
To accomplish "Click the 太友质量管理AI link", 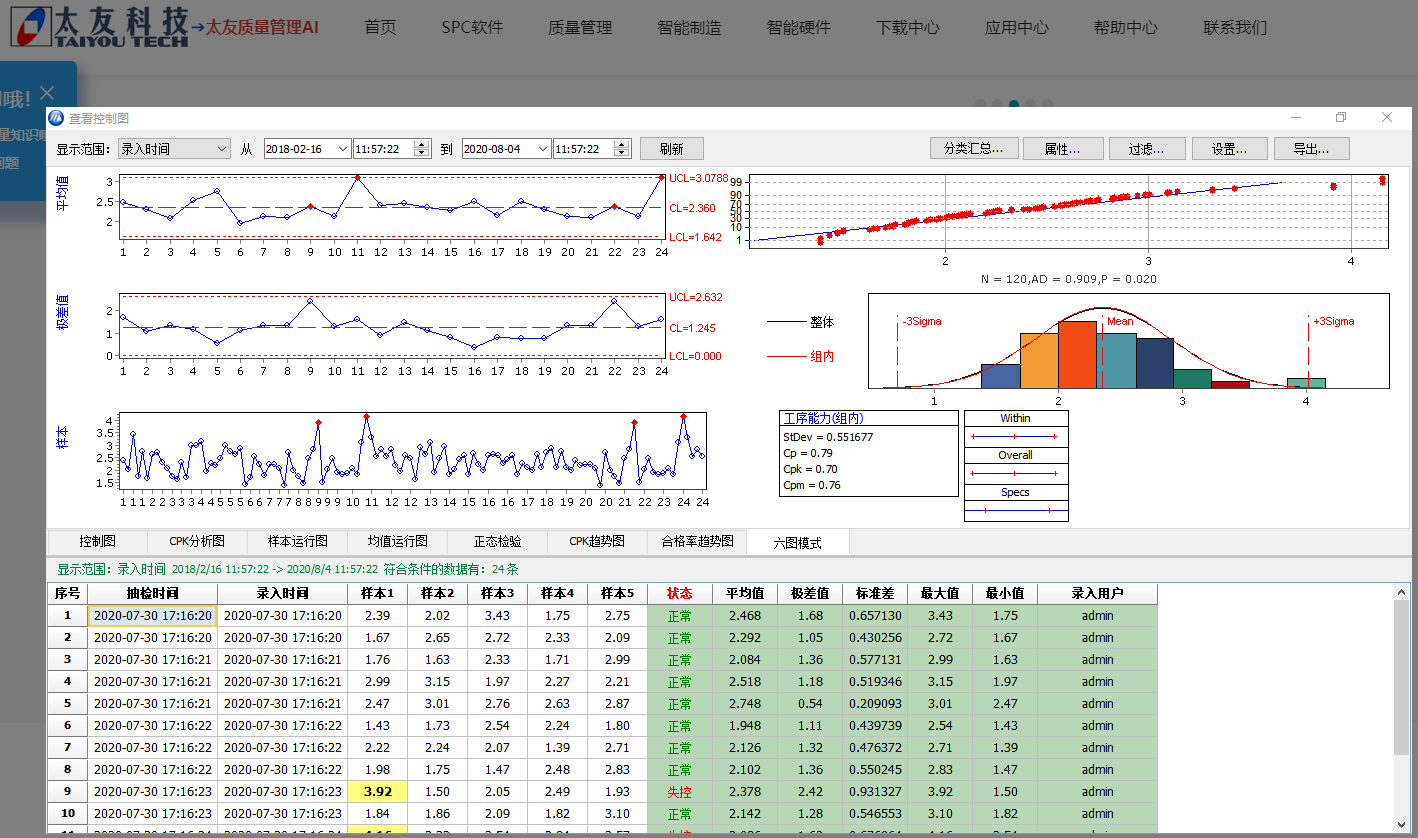I will click(x=261, y=27).
